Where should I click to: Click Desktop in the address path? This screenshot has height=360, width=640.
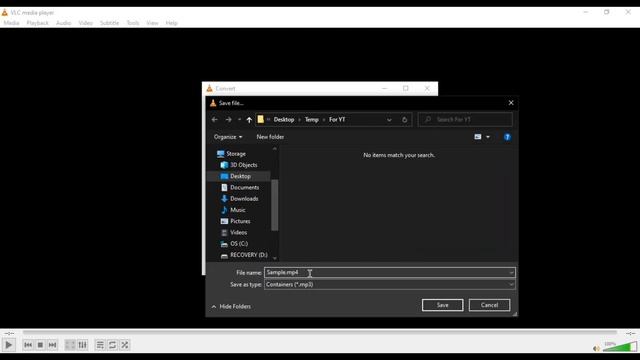click(x=284, y=120)
